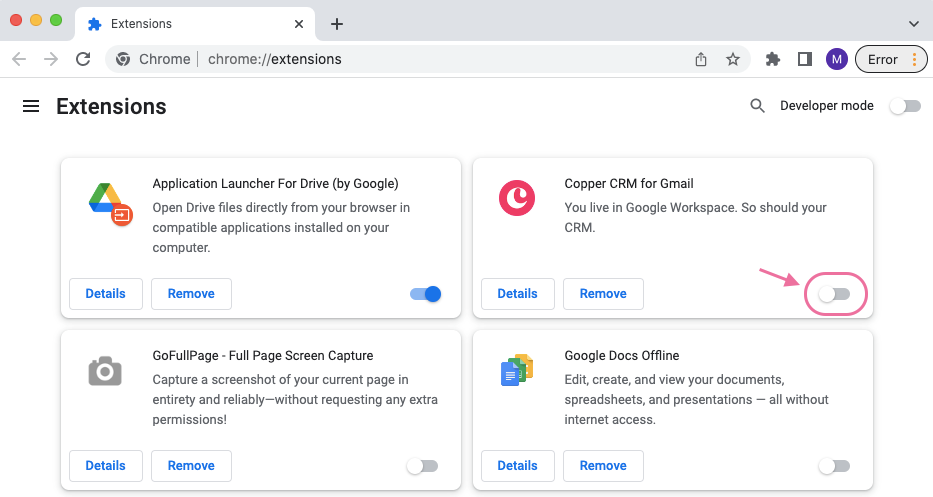933x497 pixels.
Task: Open Details for Google Docs Offline
Action: pos(517,465)
